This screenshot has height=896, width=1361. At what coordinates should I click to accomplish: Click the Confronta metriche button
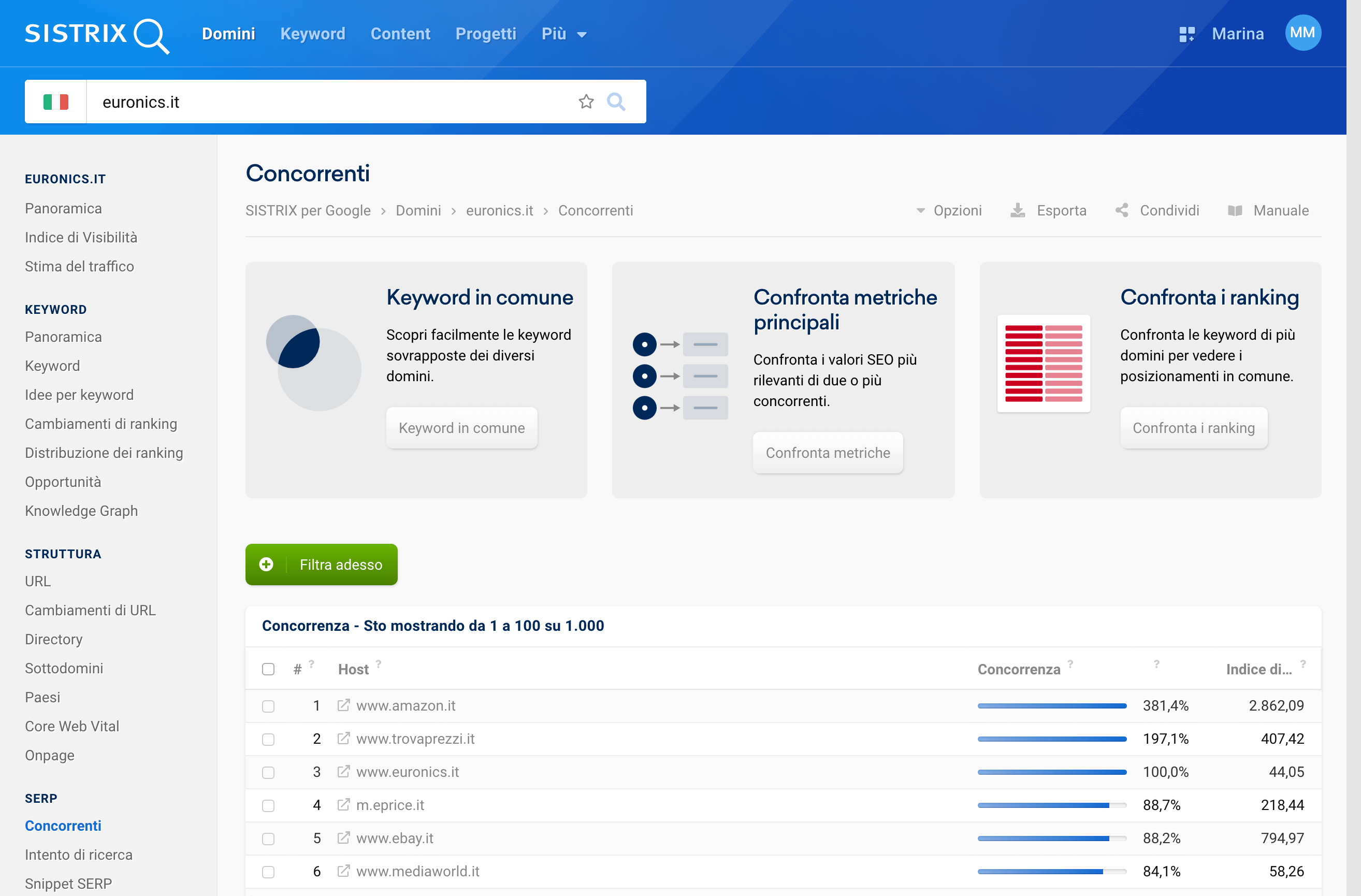(828, 452)
